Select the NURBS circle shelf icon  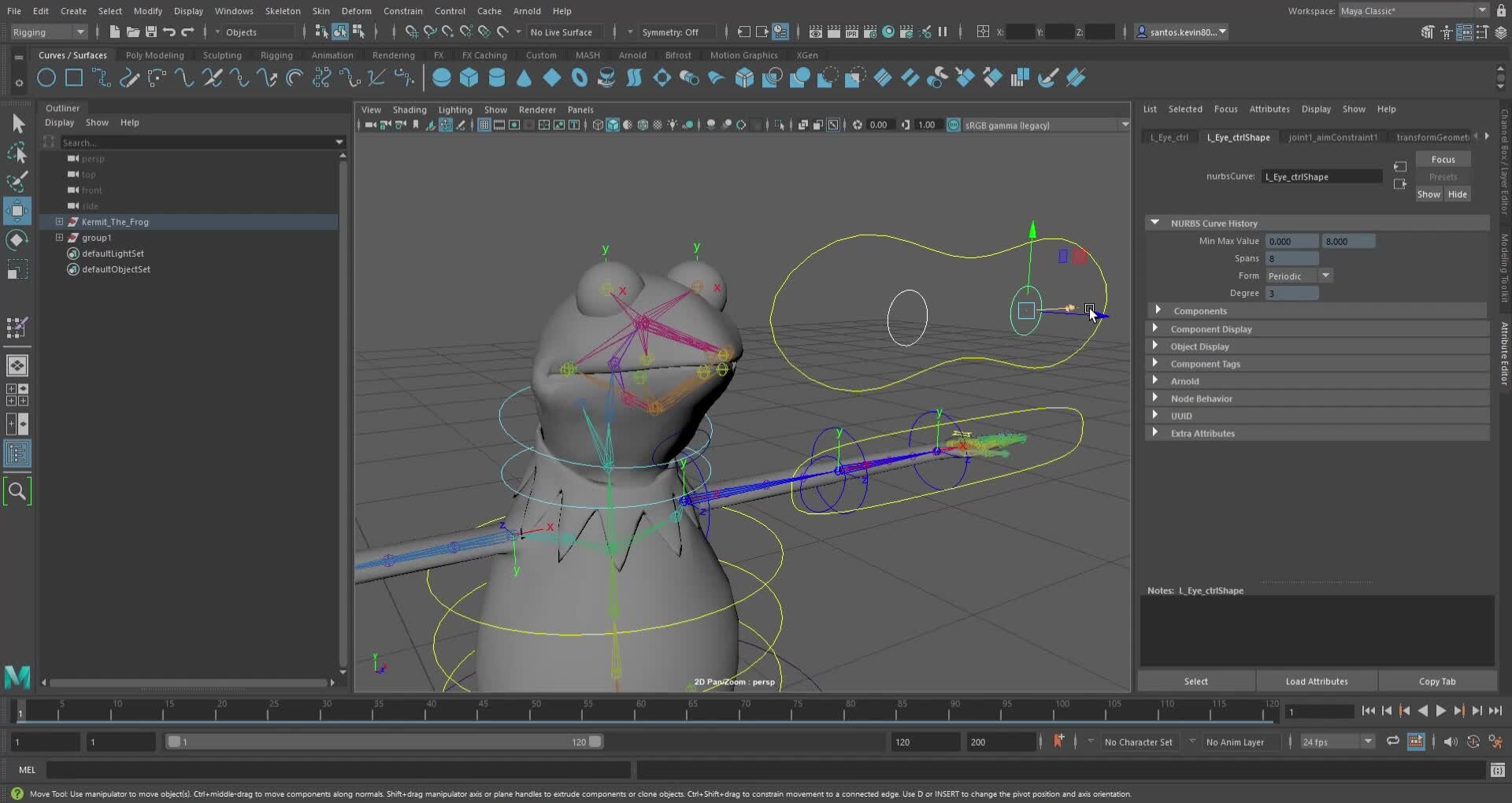point(46,77)
